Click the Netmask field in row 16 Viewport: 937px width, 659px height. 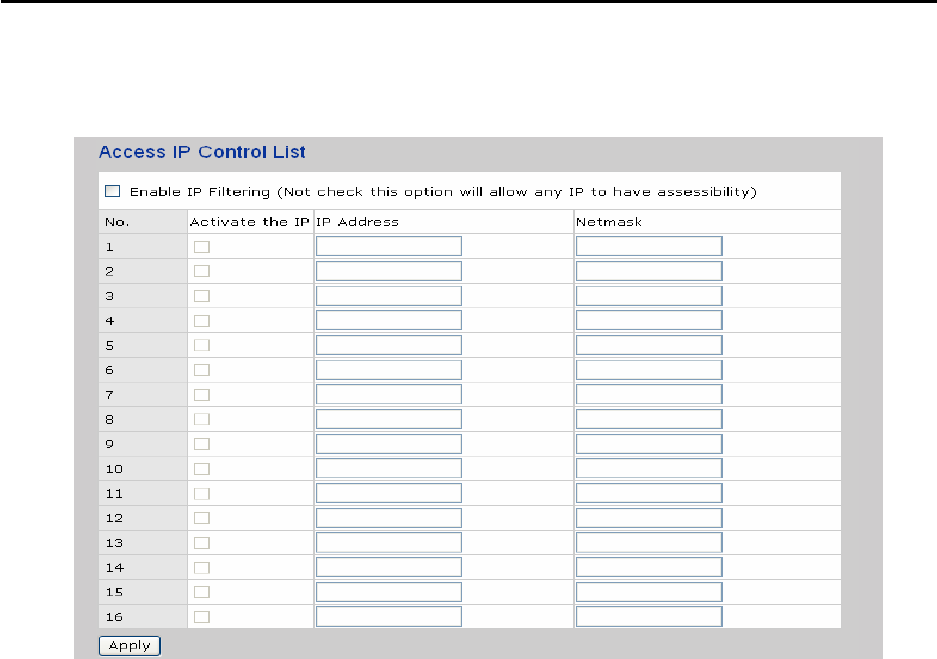click(x=649, y=617)
